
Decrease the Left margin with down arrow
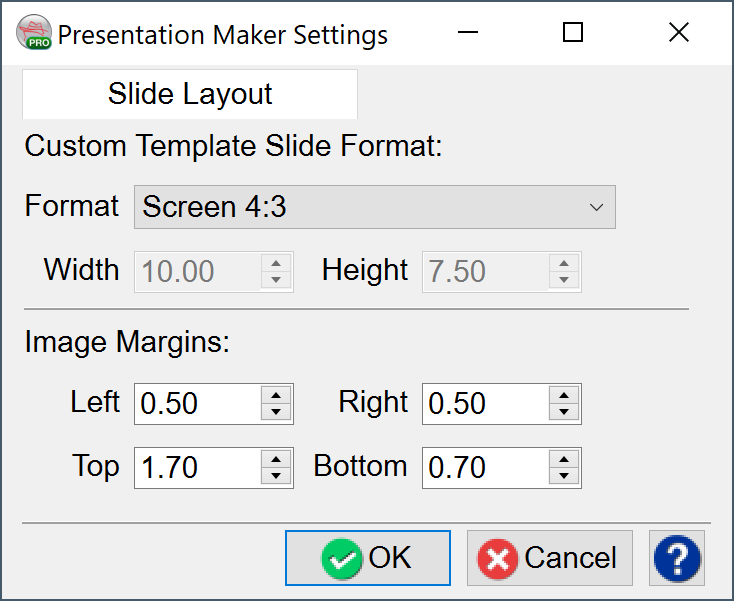[277, 412]
